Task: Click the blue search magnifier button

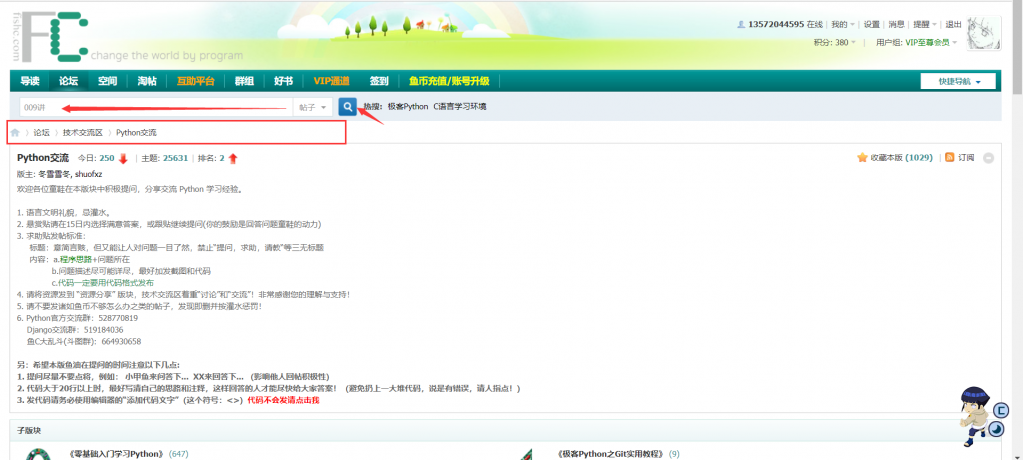Action: point(347,107)
